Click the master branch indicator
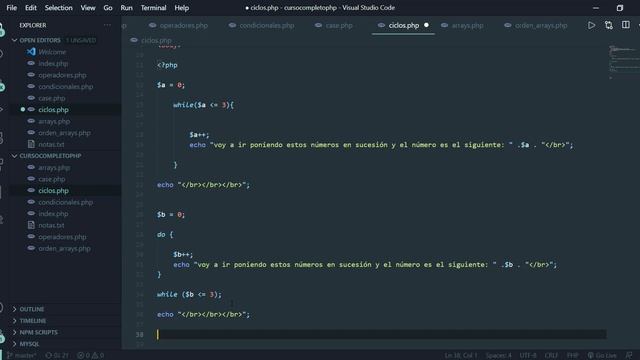This screenshot has height=360, width=640. (21, 356)
